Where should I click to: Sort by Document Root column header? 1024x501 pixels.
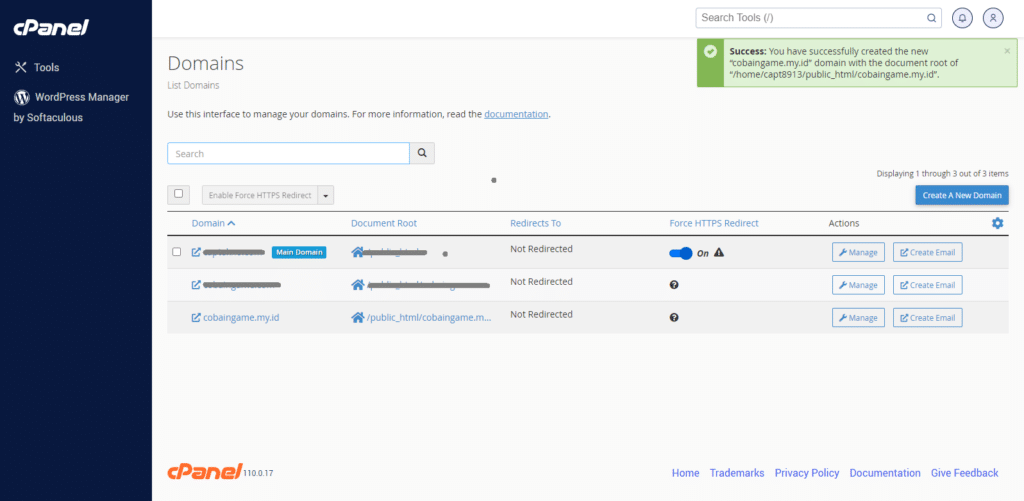pos(383,223)
